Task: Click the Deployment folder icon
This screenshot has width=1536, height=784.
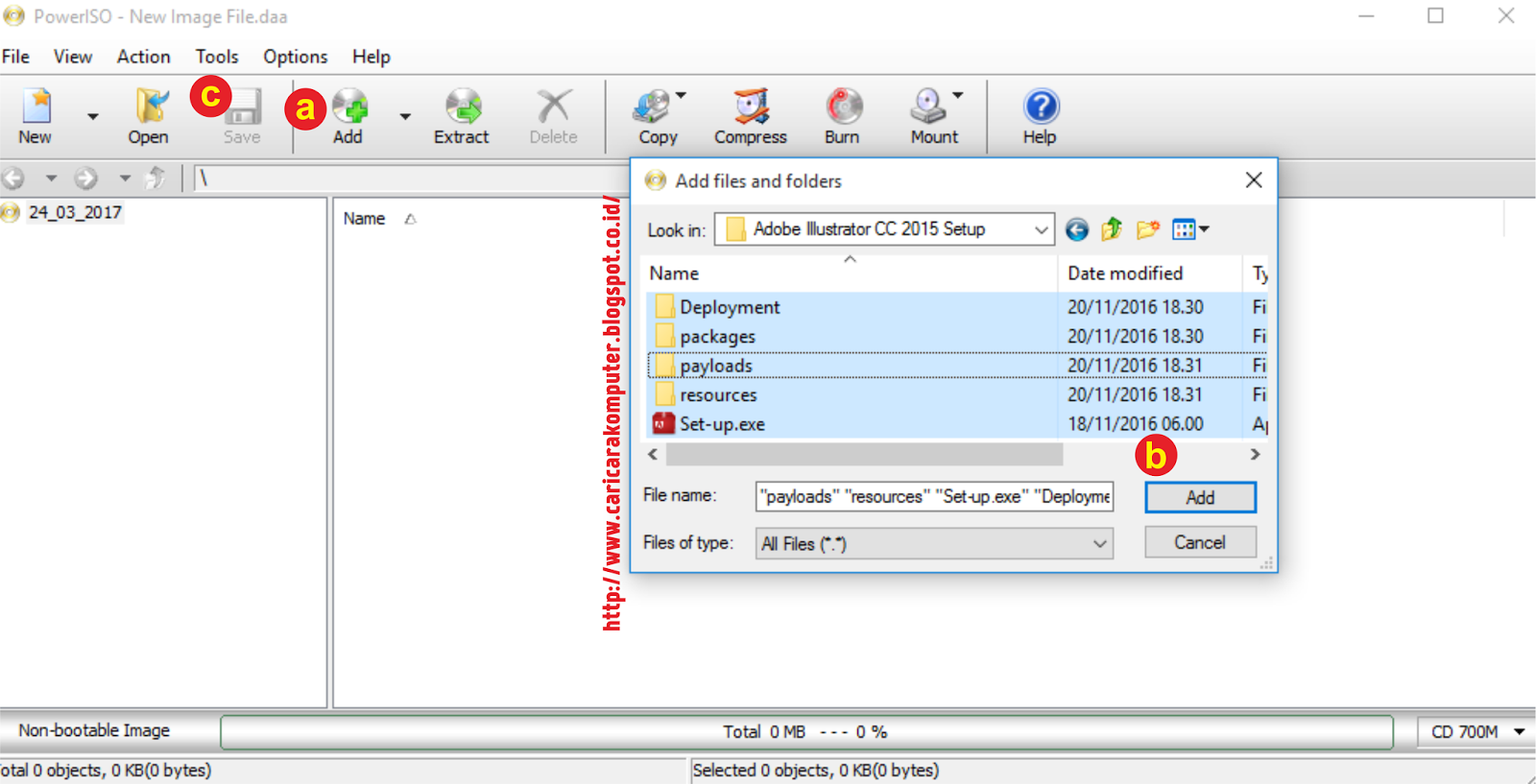Action: [664, 306]
